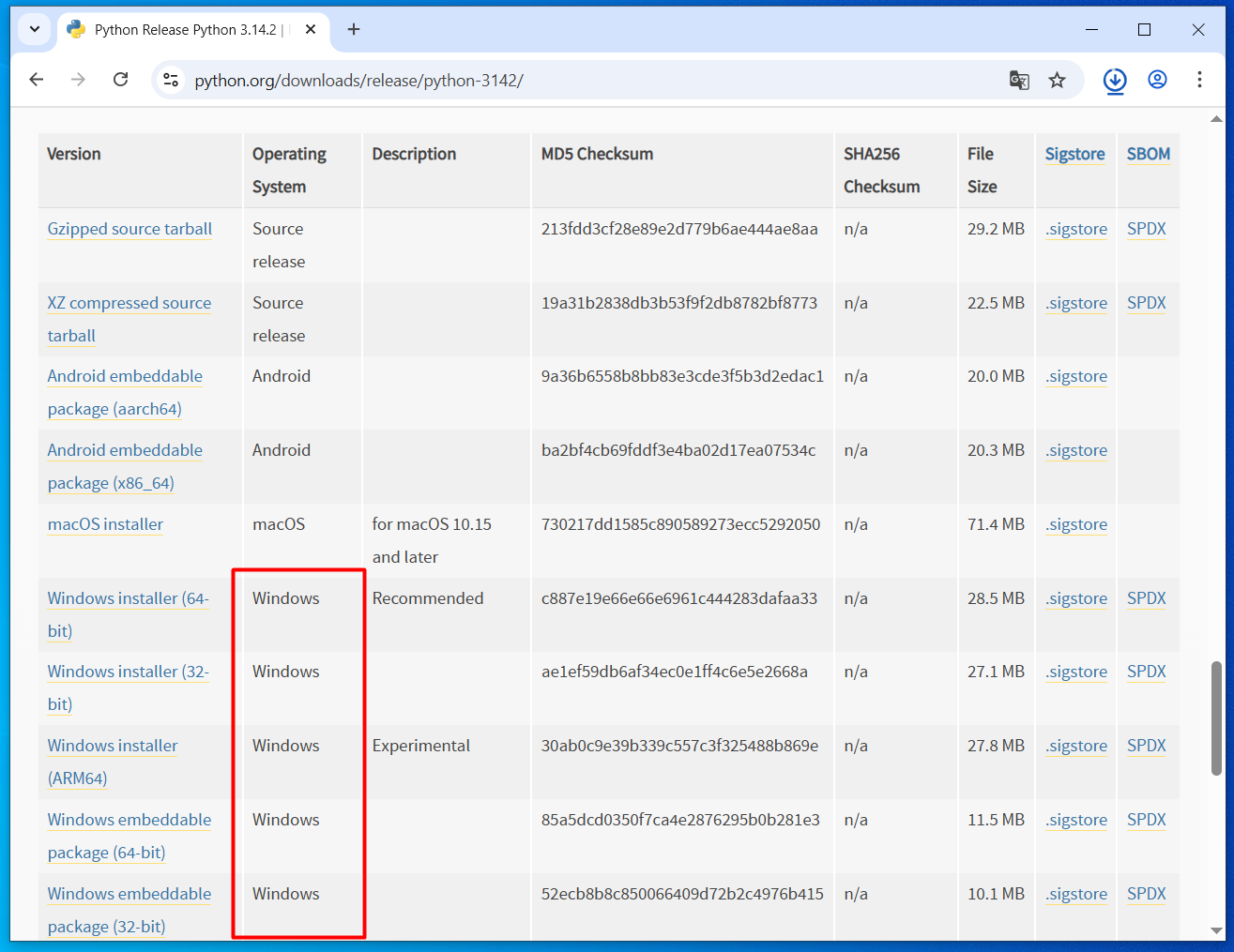
Task: Open .sigstore for Windows embeddable 32-bit
Action: pos(1076,894)
